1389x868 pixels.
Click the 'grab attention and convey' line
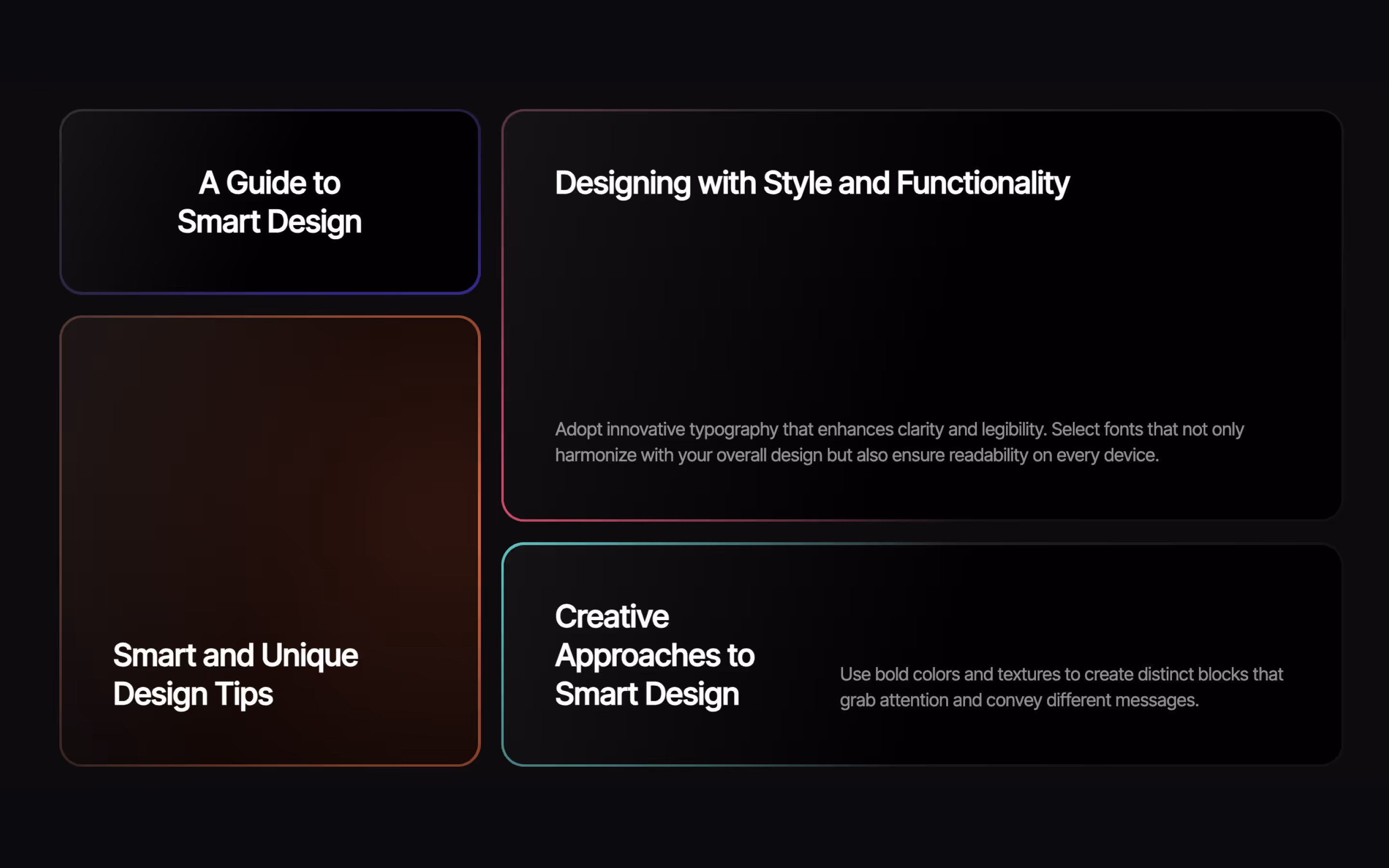point(1019,700)
